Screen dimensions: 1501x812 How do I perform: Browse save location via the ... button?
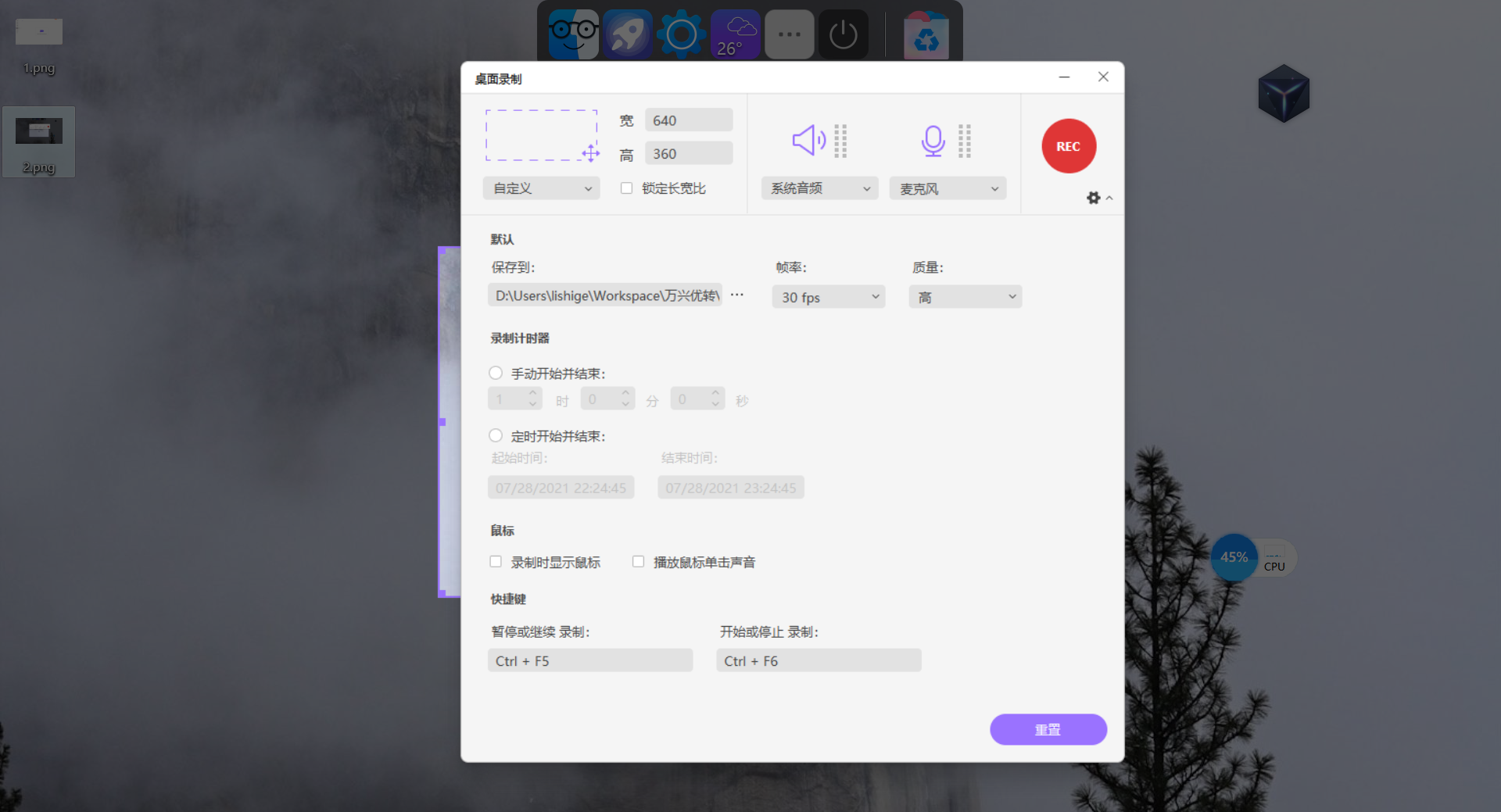[736, 295]
